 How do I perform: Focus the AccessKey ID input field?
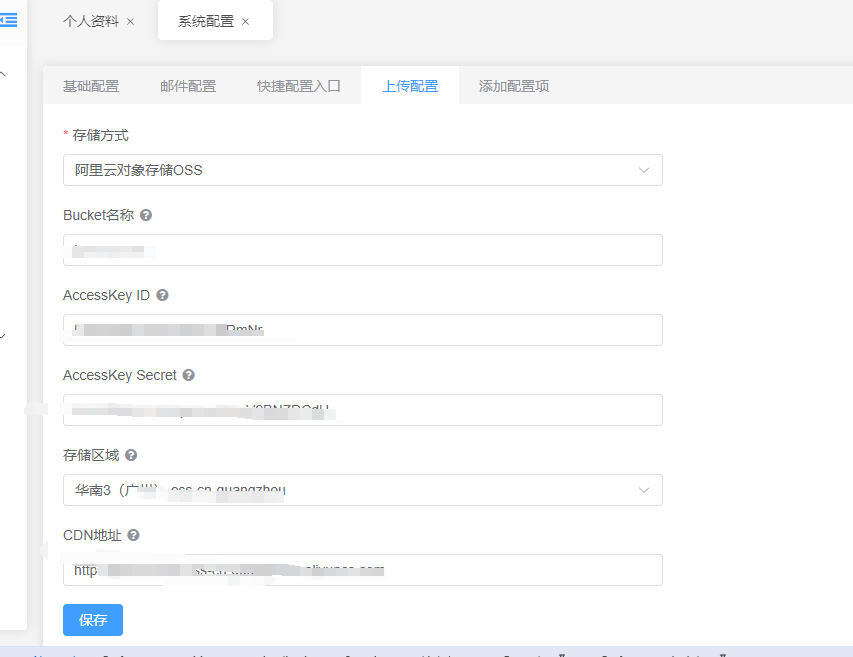[363, 330]
